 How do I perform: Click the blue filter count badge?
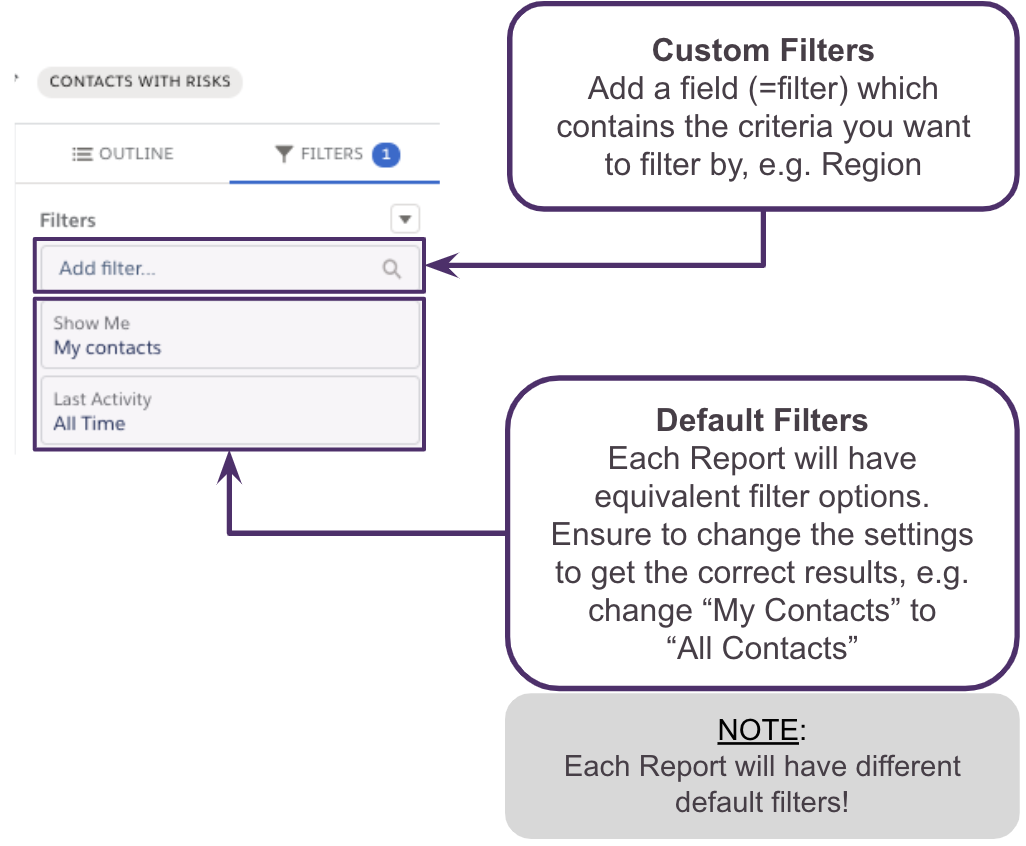pos(386,154)
